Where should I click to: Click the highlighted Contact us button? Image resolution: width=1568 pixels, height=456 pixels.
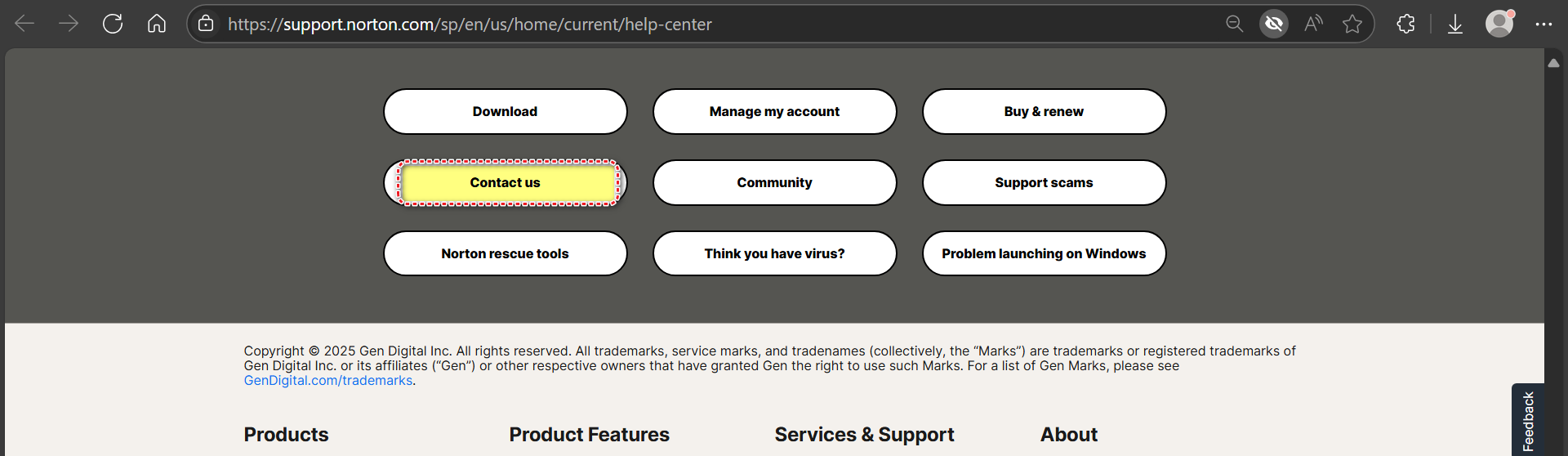tap(505, 183)
